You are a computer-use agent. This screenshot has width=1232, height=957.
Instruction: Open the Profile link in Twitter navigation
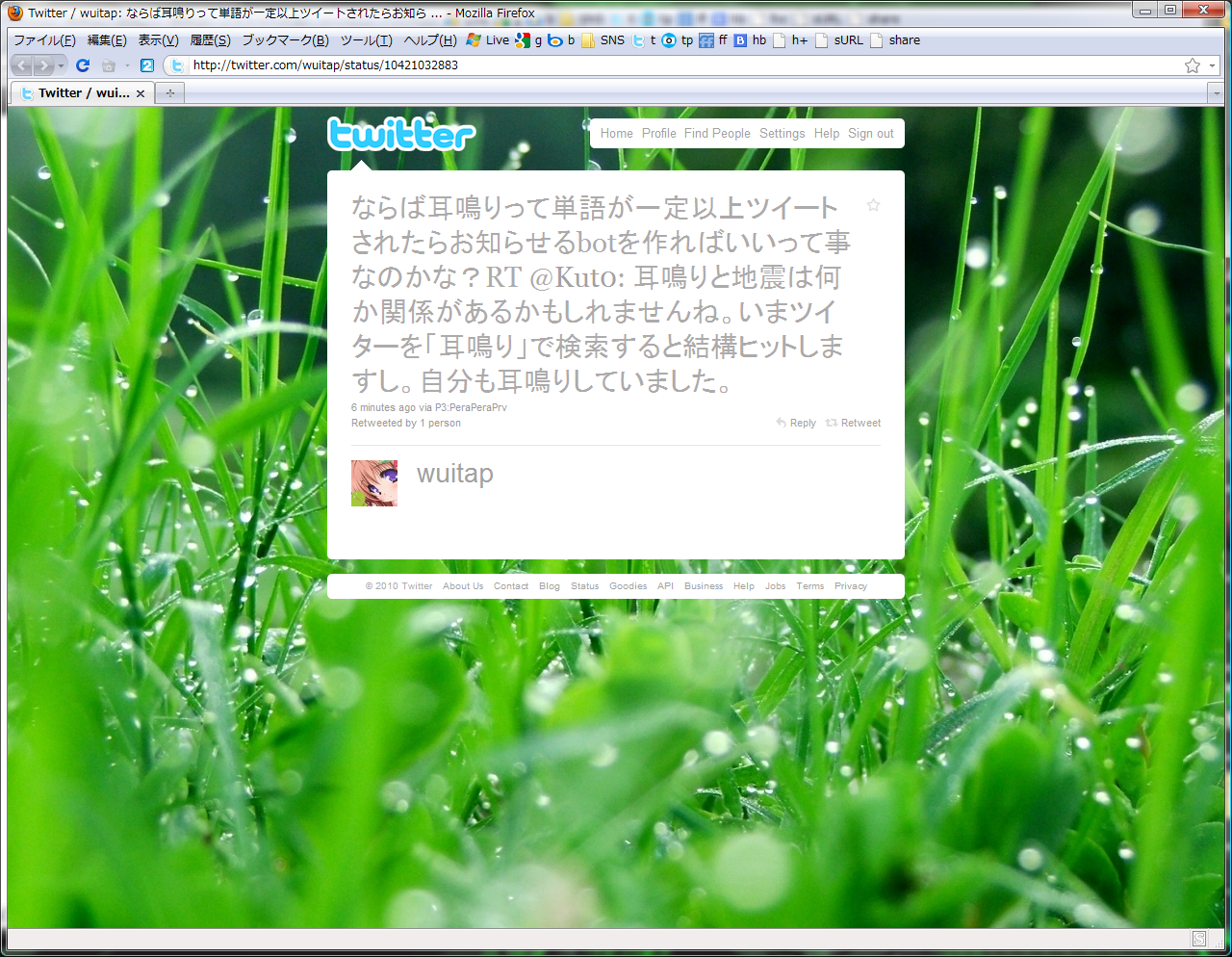click(659, 134)
